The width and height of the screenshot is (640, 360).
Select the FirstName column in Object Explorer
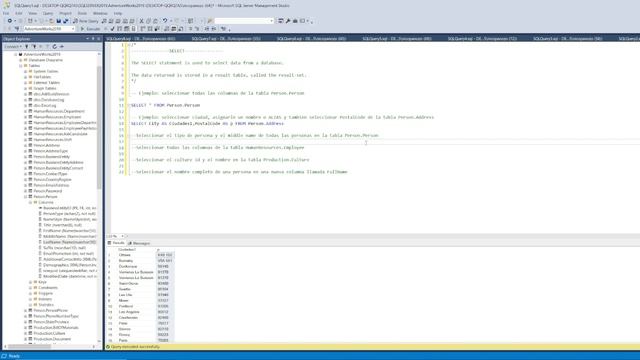tap(69, 231)
